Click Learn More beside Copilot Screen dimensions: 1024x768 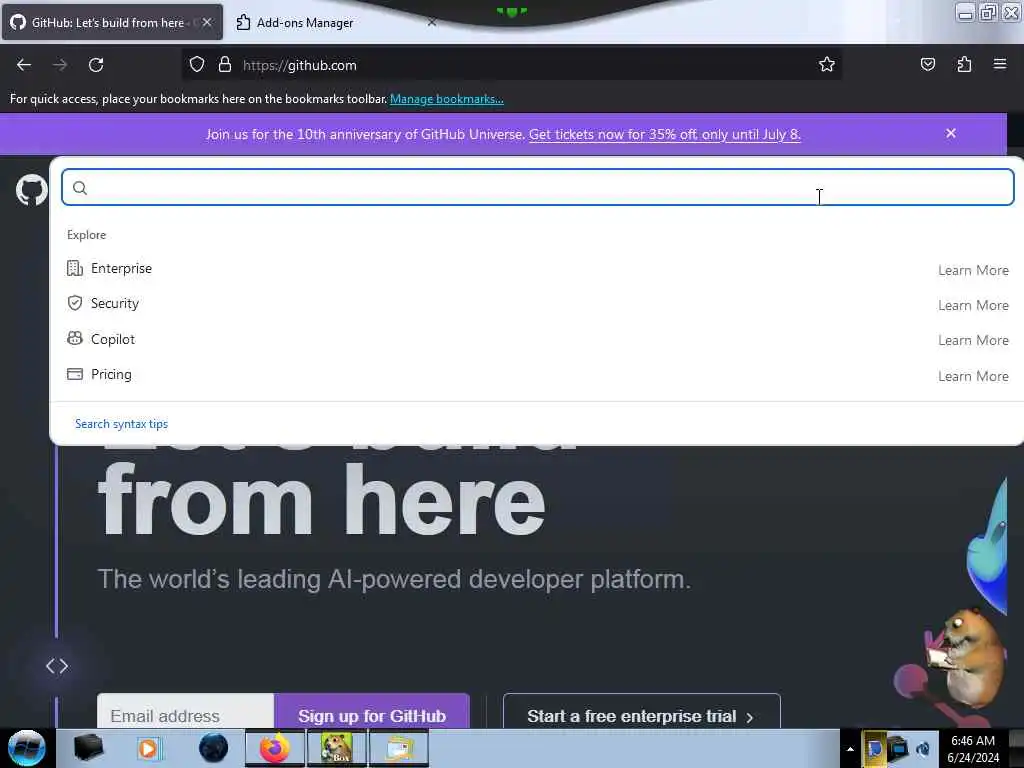(x=973, y=341)
